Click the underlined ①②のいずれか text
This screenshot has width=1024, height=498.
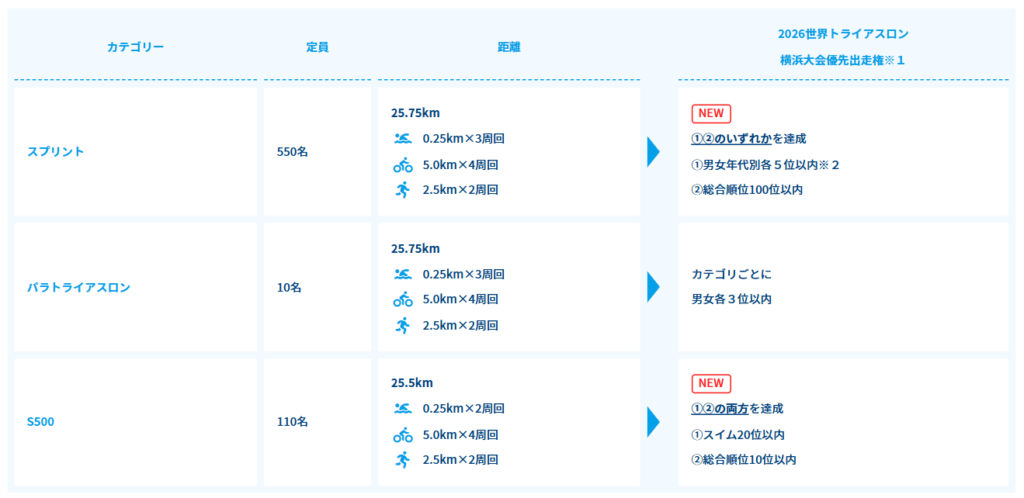tap(731, 139)
